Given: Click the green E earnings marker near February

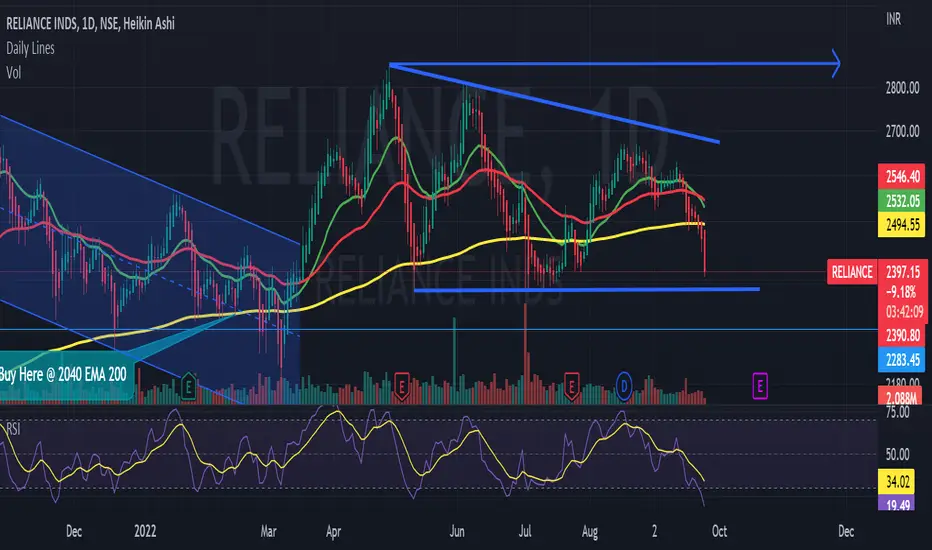Looking at the screenshot, I should pos(188,386).
